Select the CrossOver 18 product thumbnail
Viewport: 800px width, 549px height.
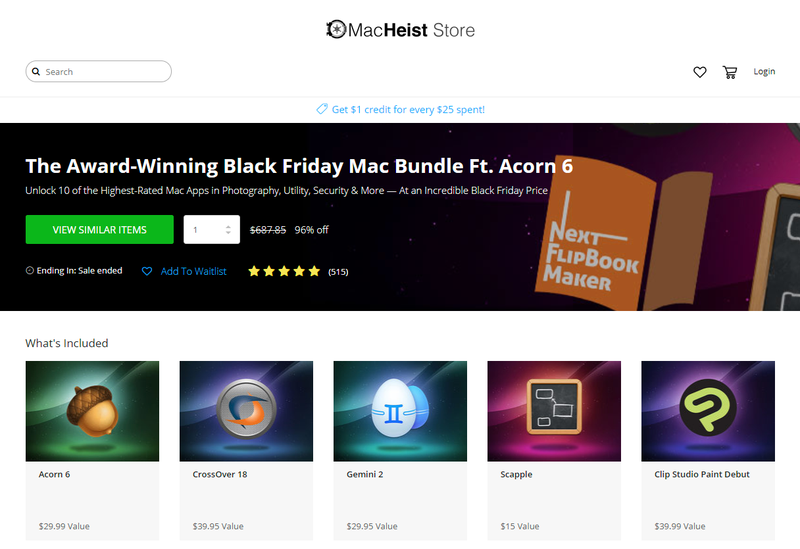[246, 411]
